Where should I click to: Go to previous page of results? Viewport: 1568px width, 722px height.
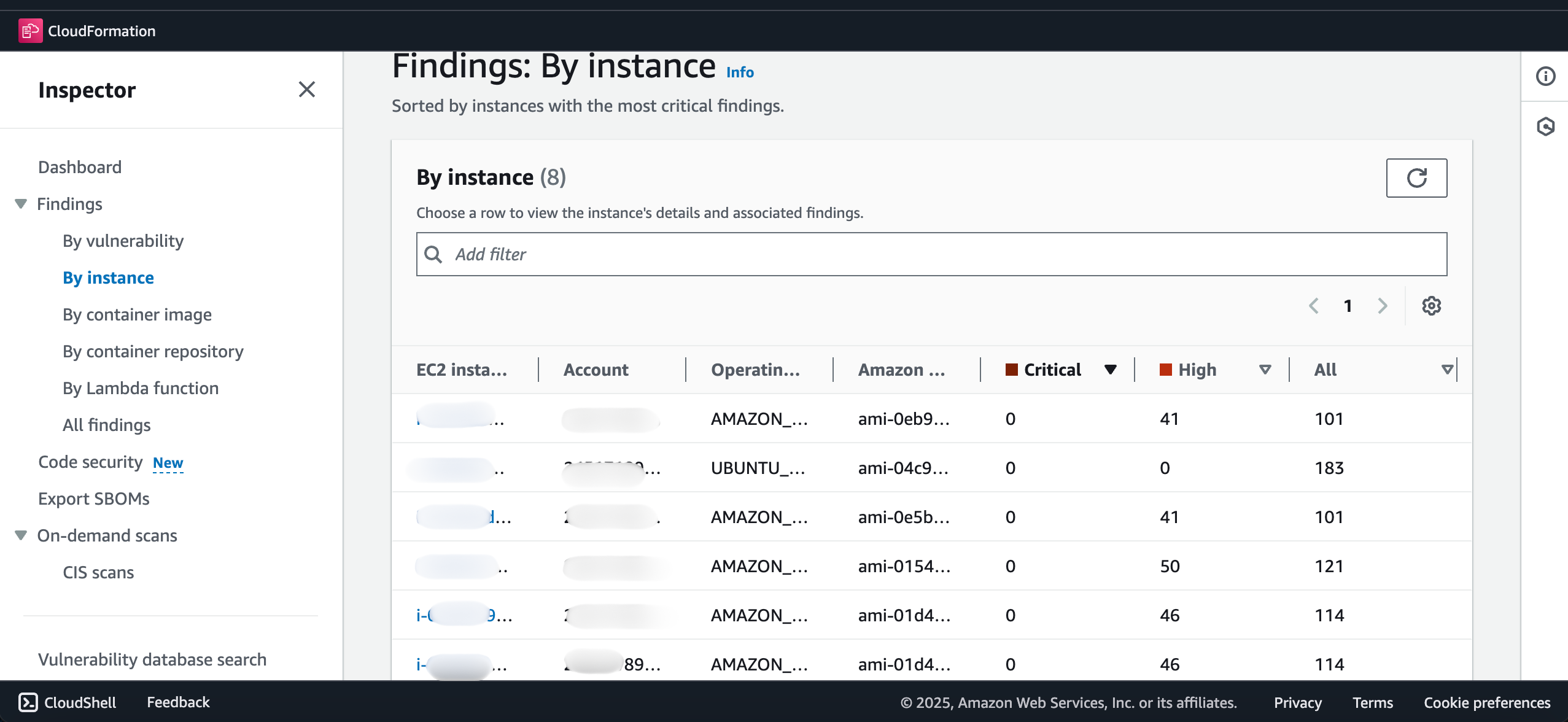pos(1314,306)
